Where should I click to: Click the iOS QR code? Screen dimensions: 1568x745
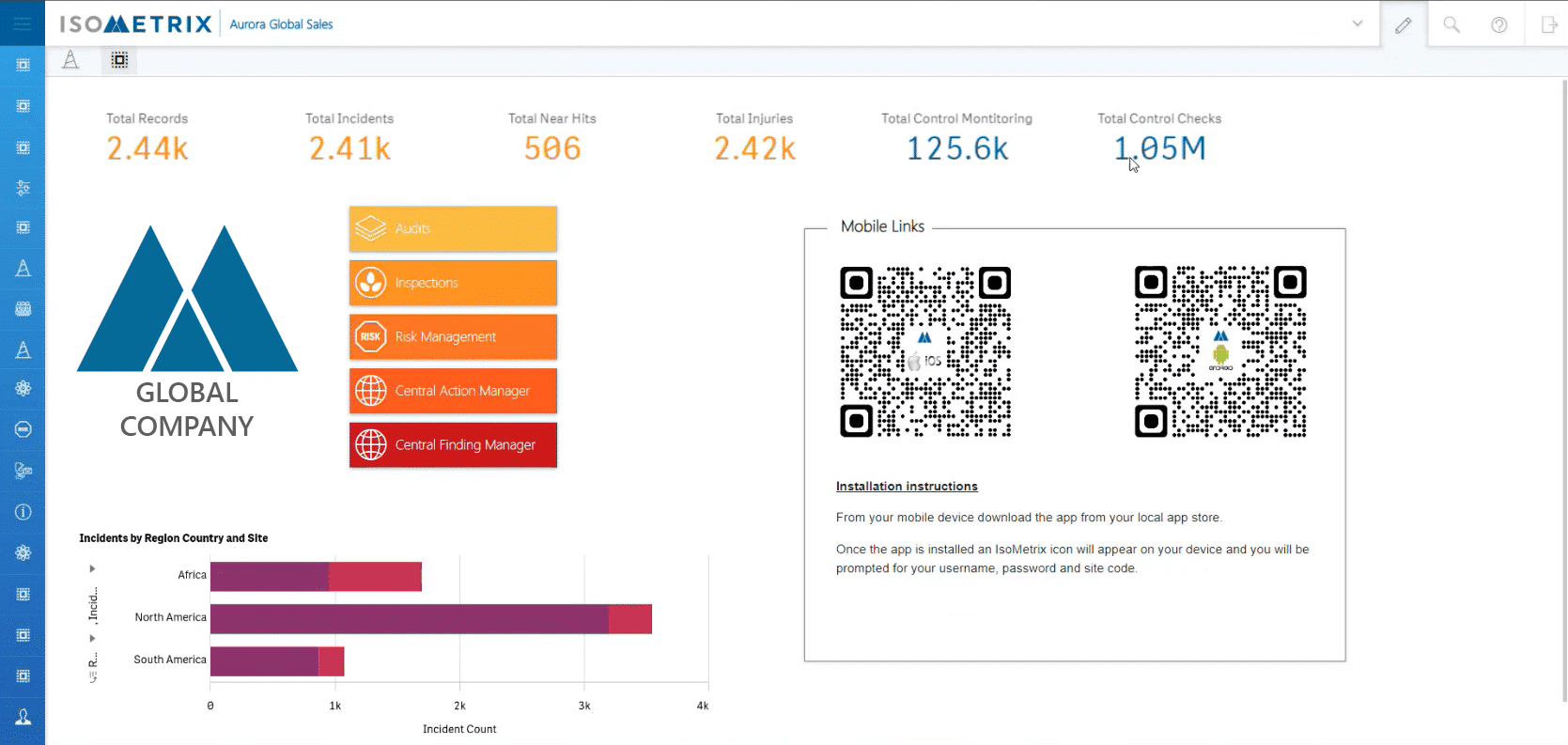point(925,352)
